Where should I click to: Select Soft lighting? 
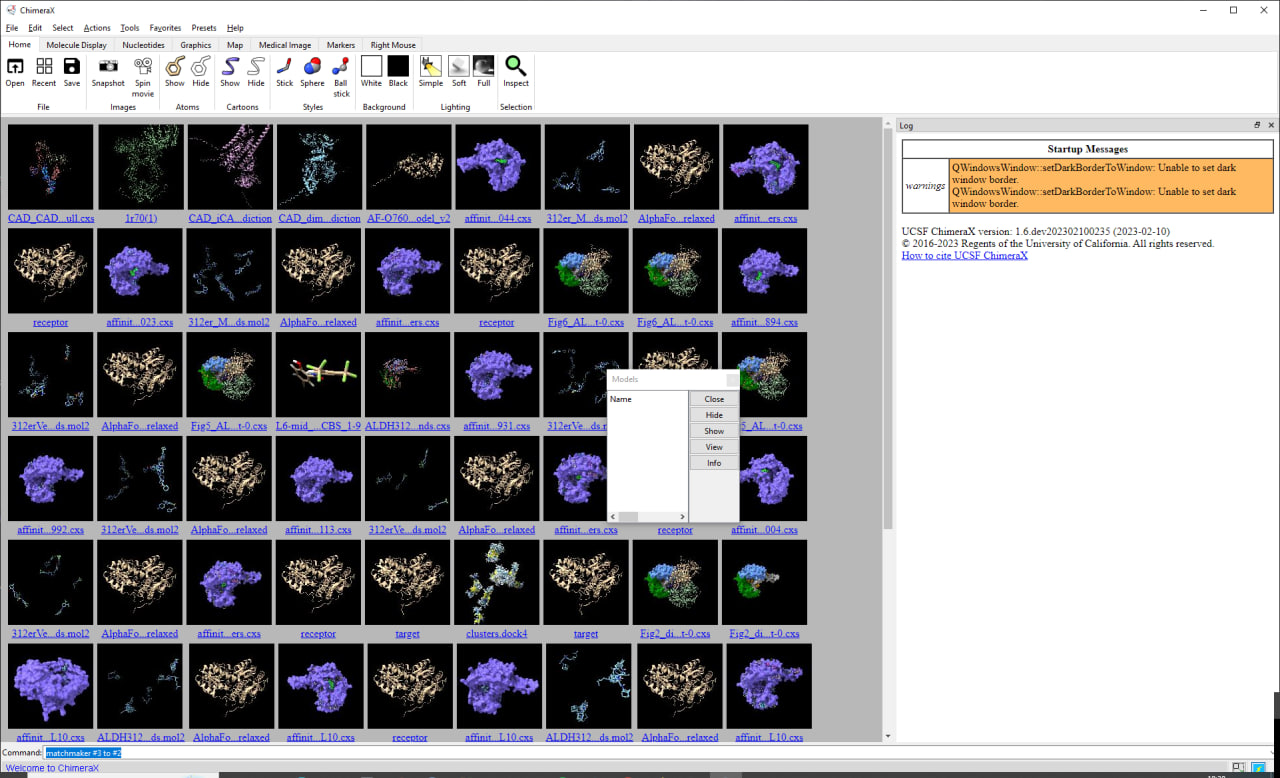point(459,68)
